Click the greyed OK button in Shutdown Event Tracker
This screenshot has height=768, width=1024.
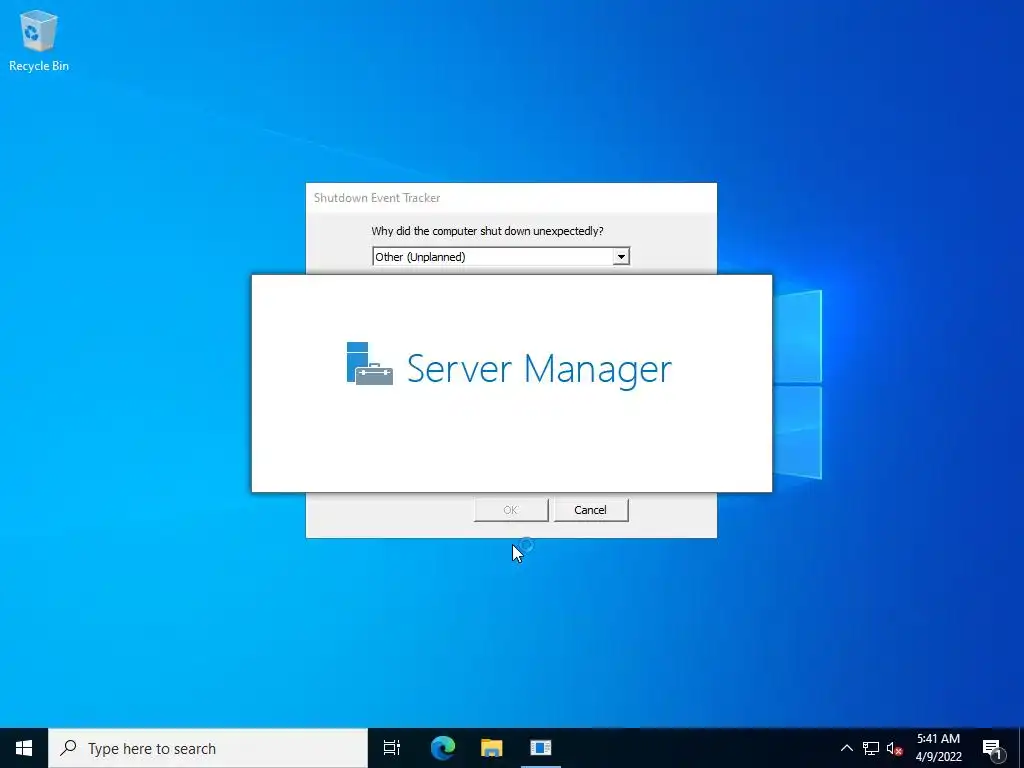(511, 510)
